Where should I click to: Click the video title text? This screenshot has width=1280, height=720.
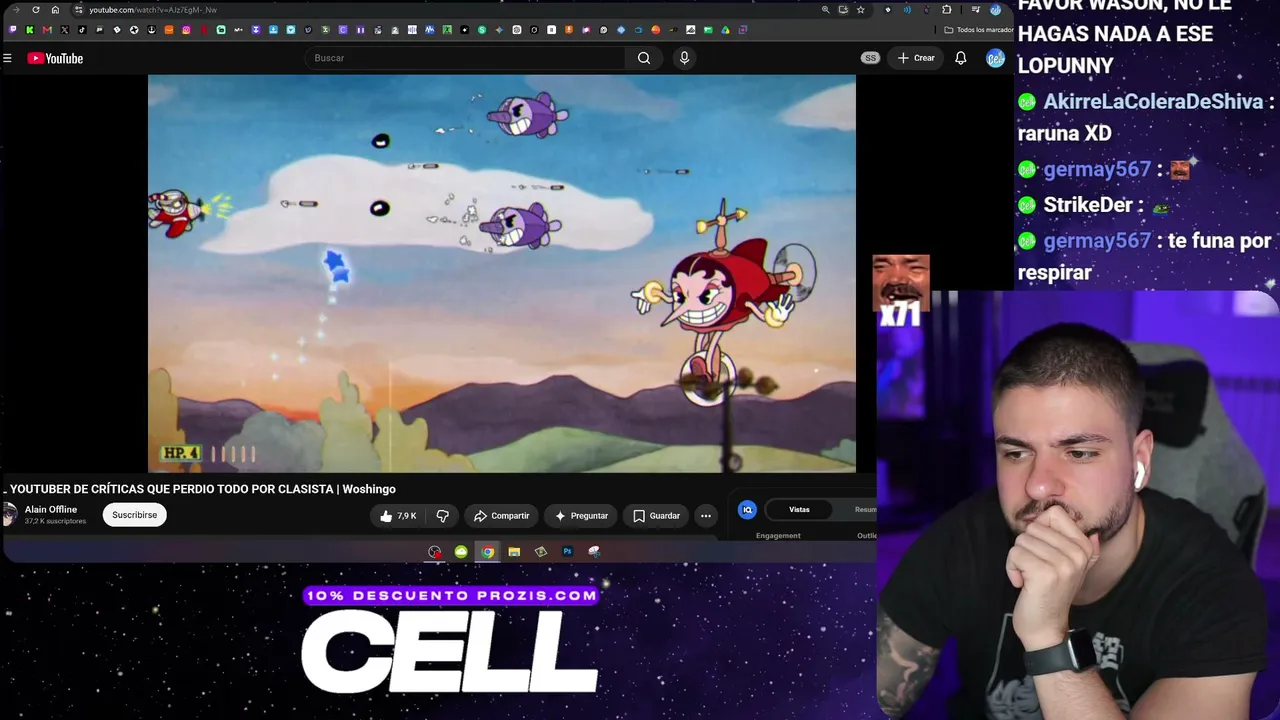coord(203,489)
